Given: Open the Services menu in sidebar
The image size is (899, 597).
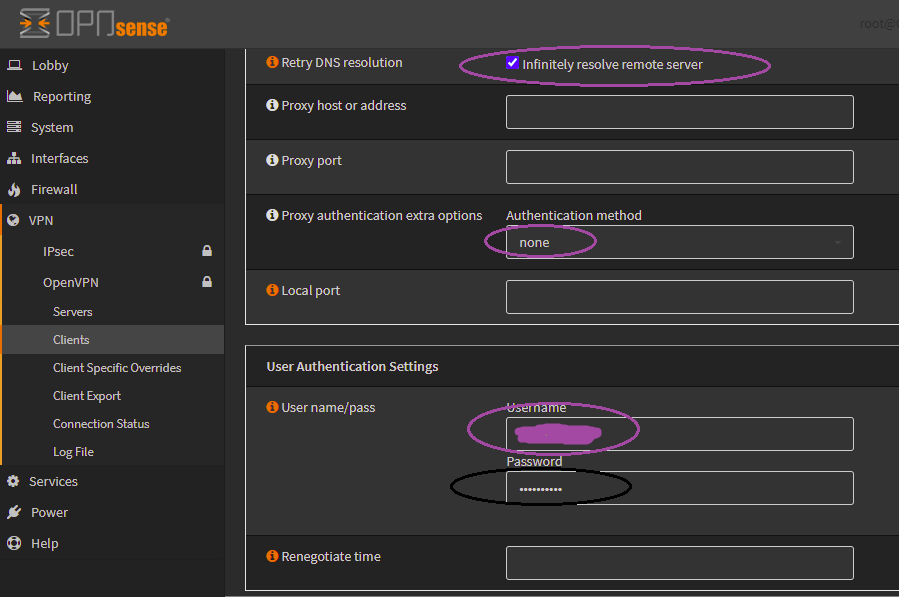Looking at the screenshot, I should [x=53, y=481].
